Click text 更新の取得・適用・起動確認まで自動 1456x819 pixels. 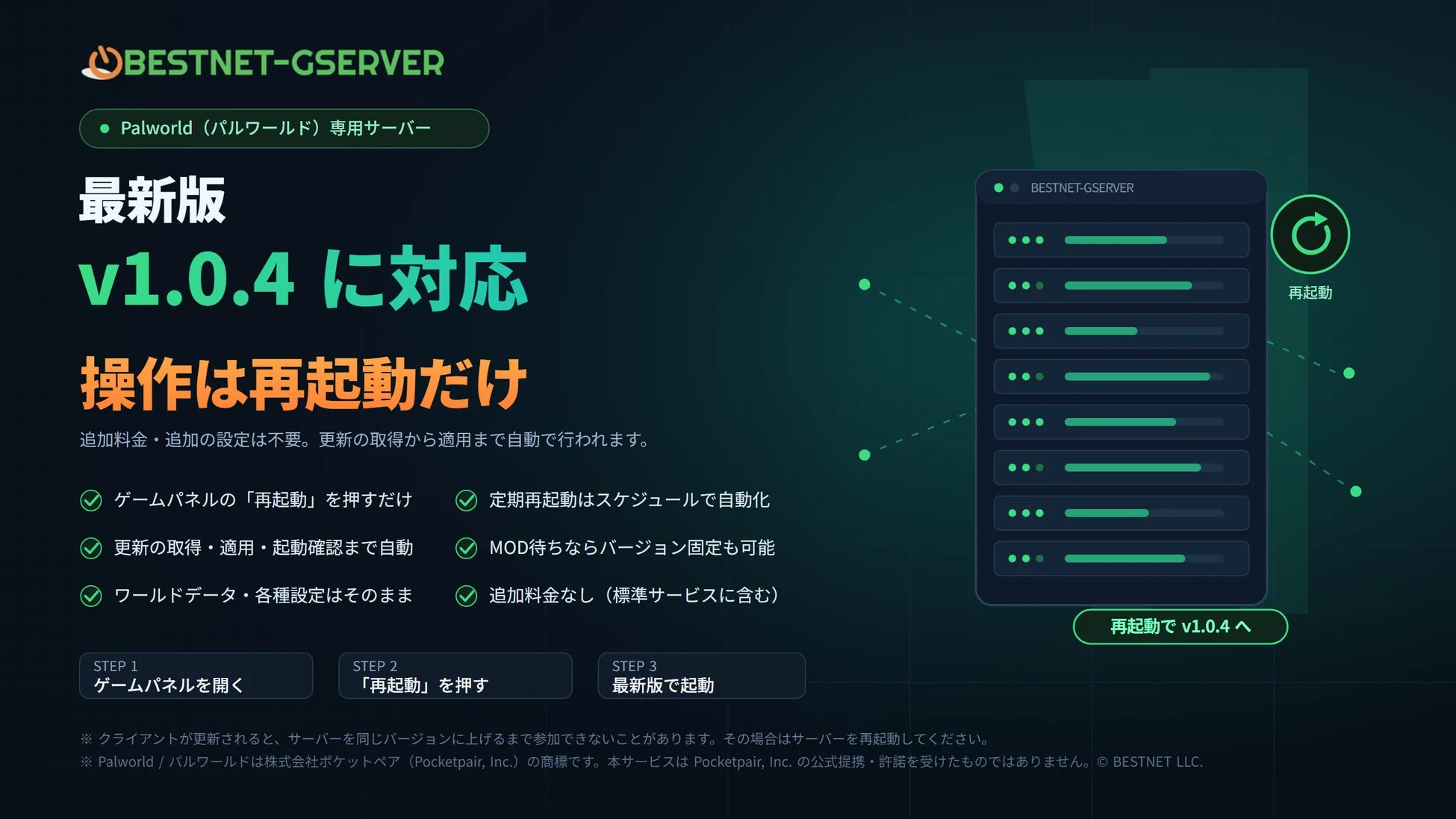tap(263, 547)
